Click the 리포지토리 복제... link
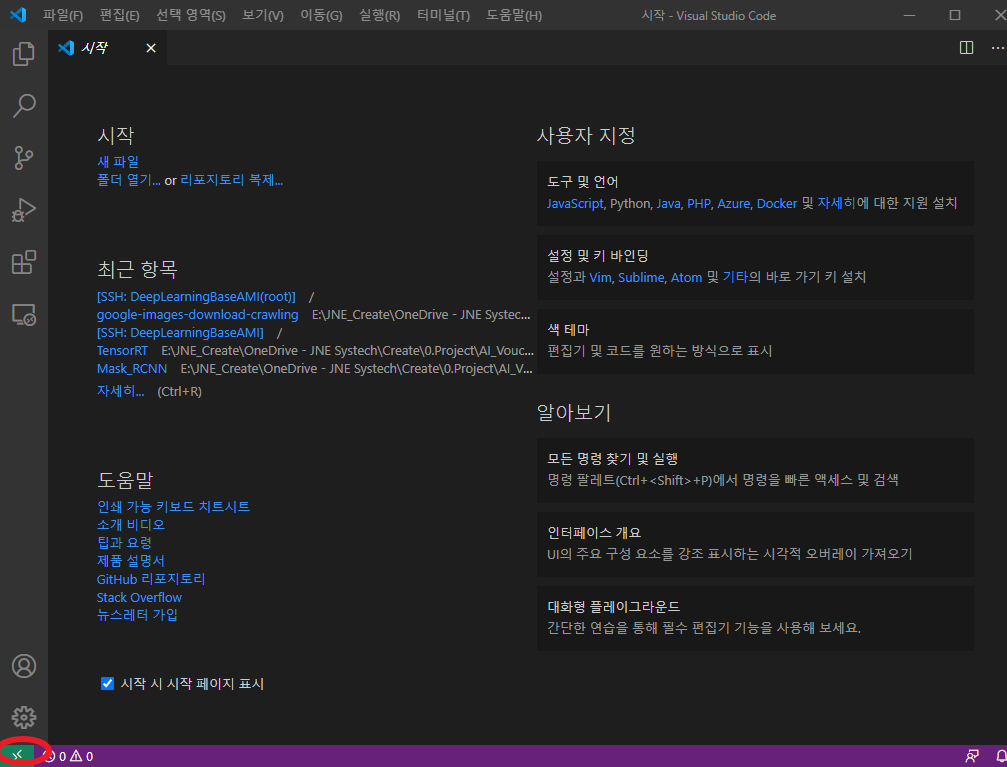1007x767 pixels. (x=231, y=180)
